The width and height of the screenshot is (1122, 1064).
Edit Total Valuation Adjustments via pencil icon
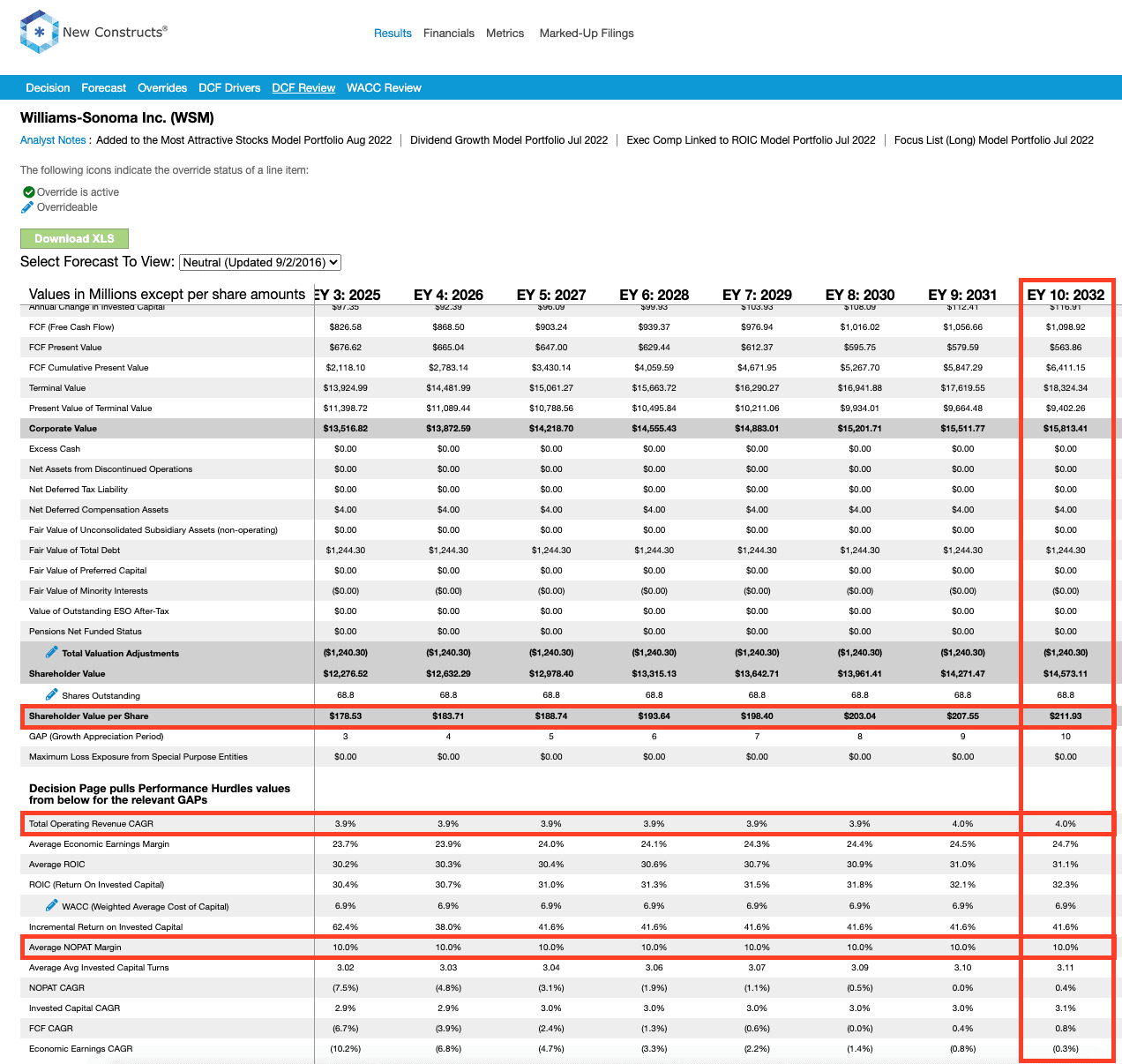[52, 652]
